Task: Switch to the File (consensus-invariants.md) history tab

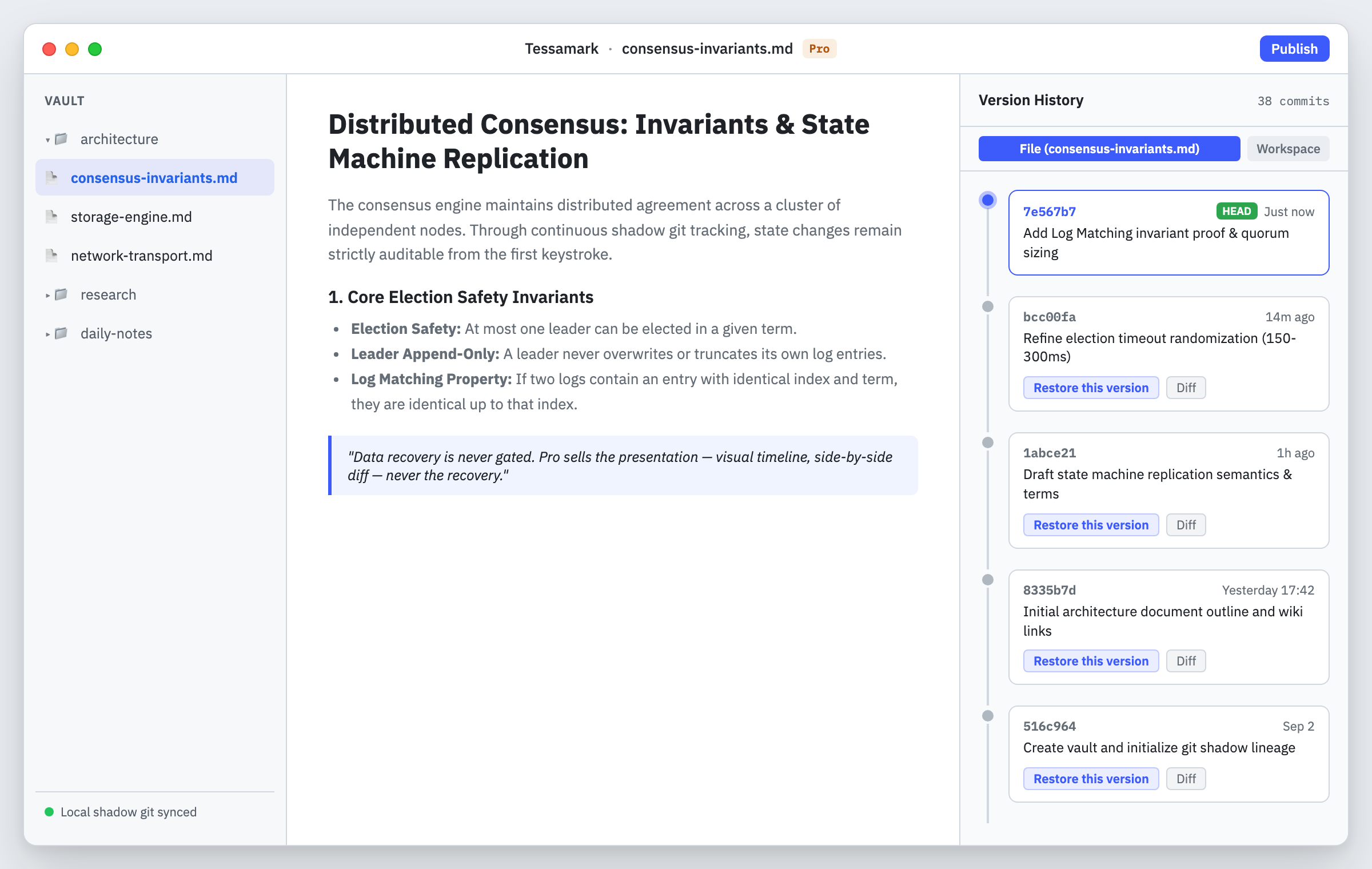Action: (x=1109, y=149)
